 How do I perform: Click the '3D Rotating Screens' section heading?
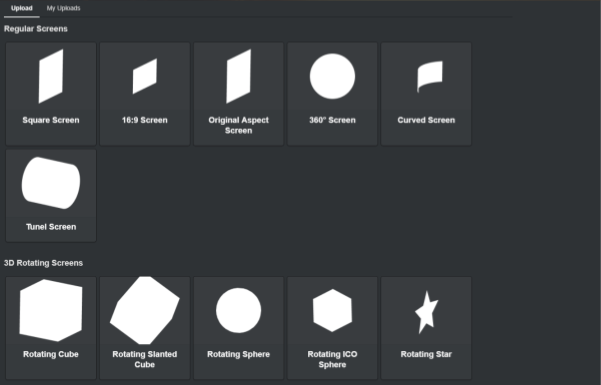[x=43, y=263]
